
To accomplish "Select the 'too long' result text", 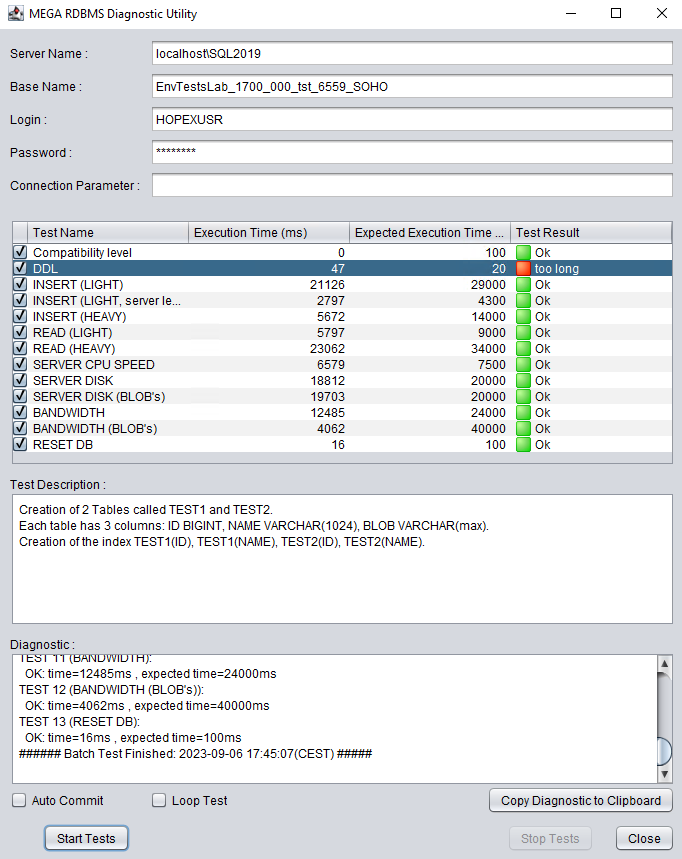I will click(557, 268).
